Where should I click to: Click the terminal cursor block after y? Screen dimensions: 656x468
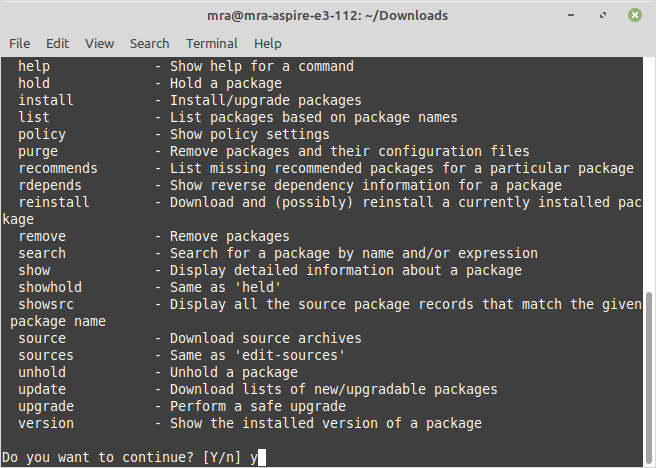click(262, 457)
